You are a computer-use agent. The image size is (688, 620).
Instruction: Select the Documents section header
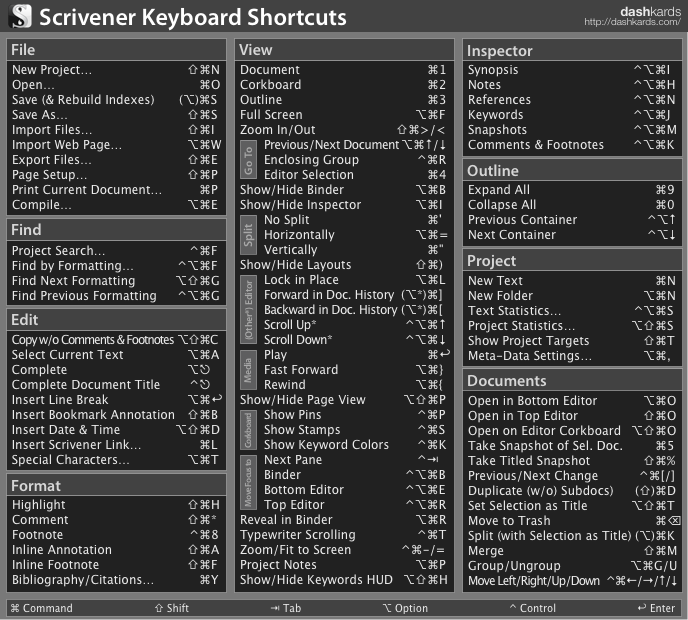coord(572,380)
